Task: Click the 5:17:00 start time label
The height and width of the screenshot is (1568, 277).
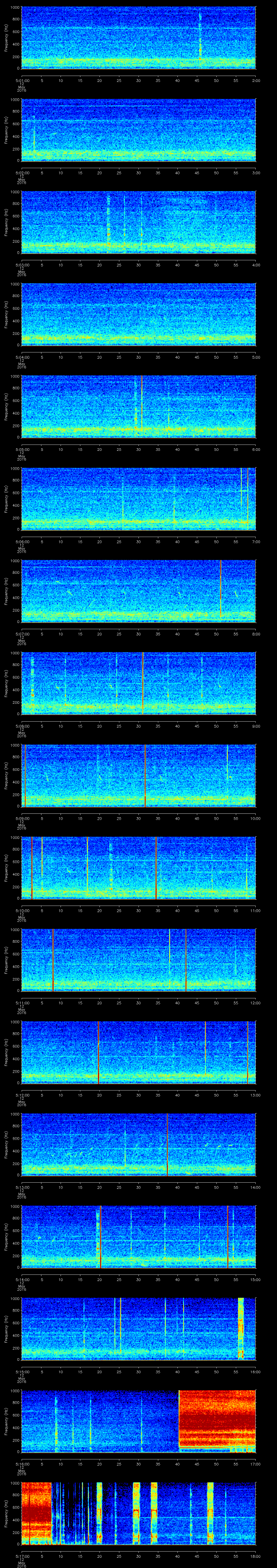Action: [x=22, y=1556]
